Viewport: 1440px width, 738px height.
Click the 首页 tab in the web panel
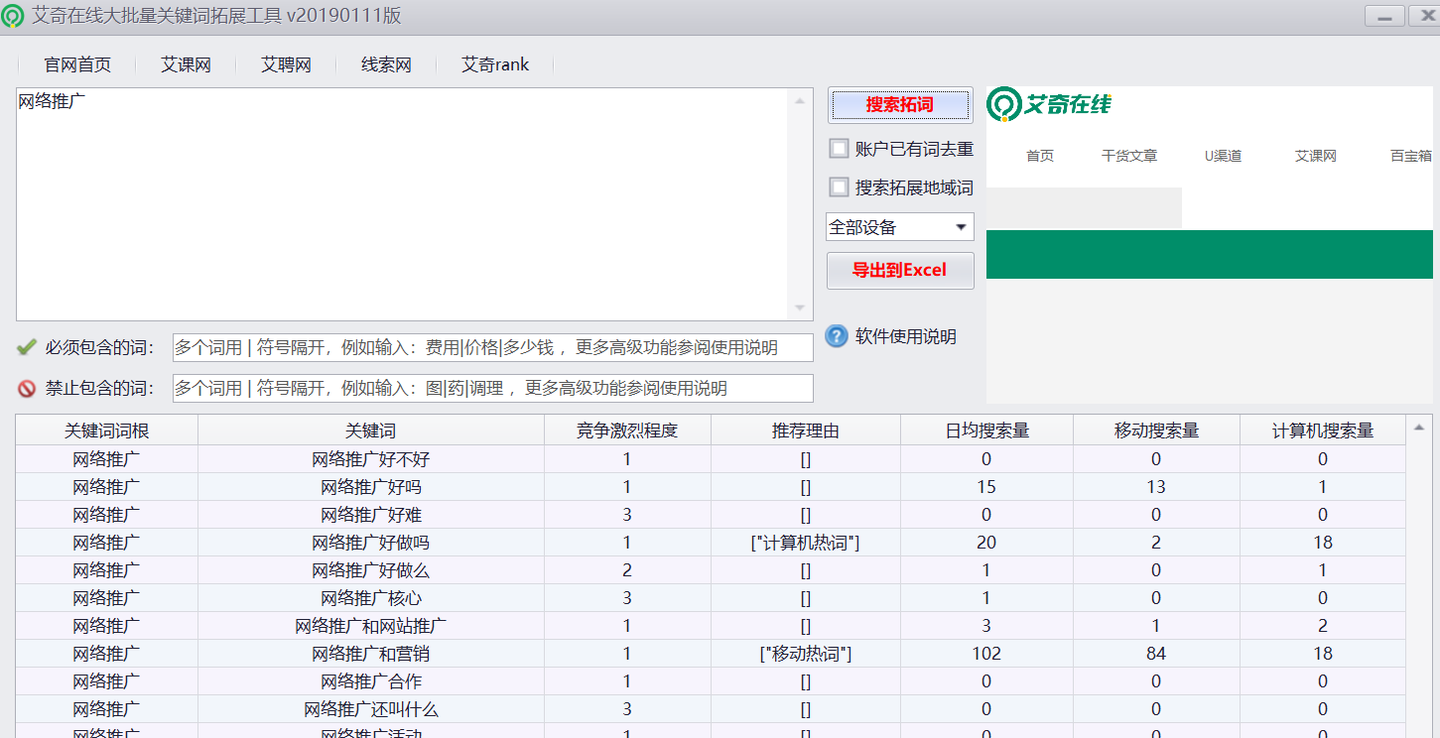click(1040, 156)
